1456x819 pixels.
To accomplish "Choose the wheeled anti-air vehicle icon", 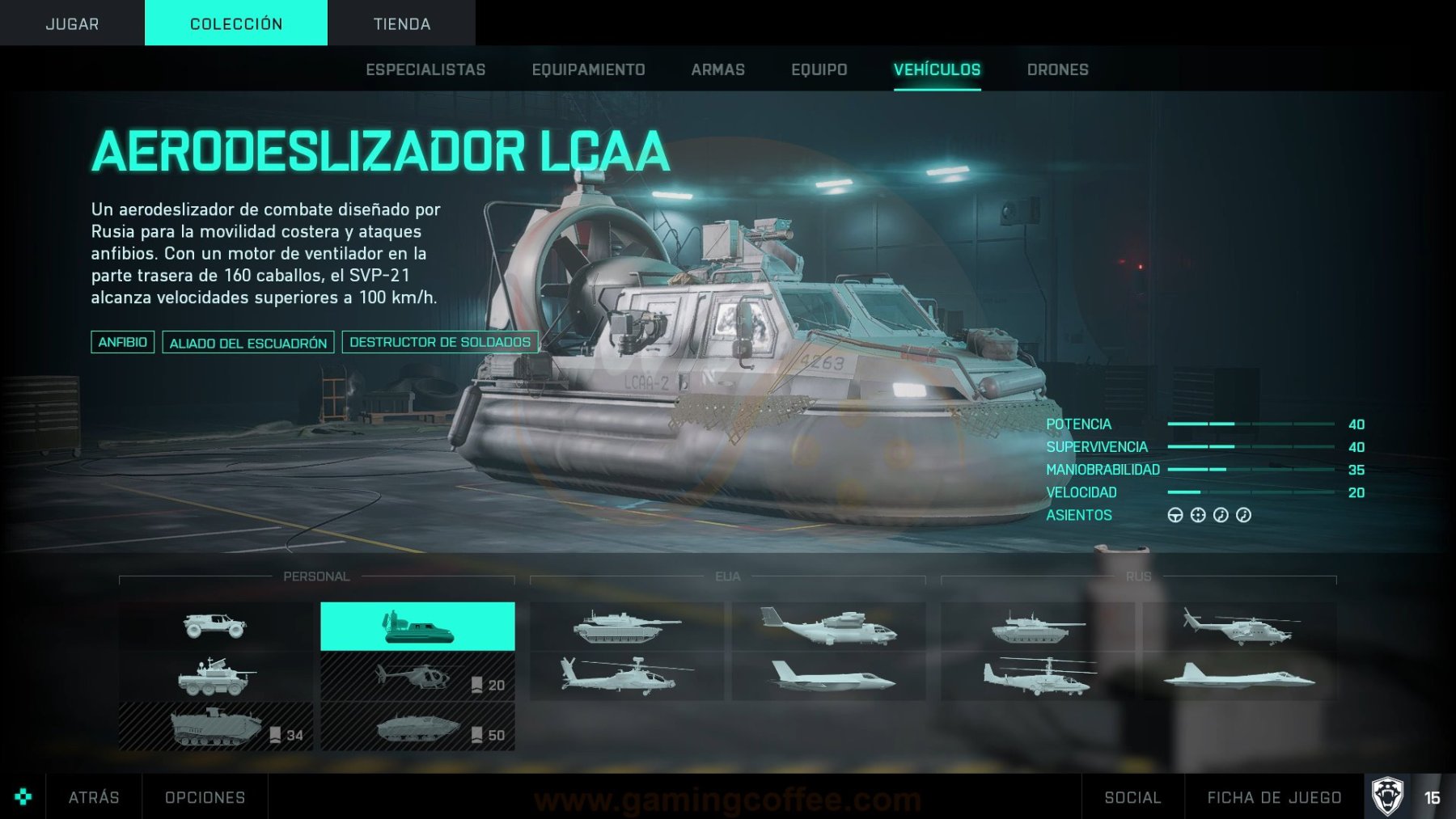I will (x=215, y=676).
